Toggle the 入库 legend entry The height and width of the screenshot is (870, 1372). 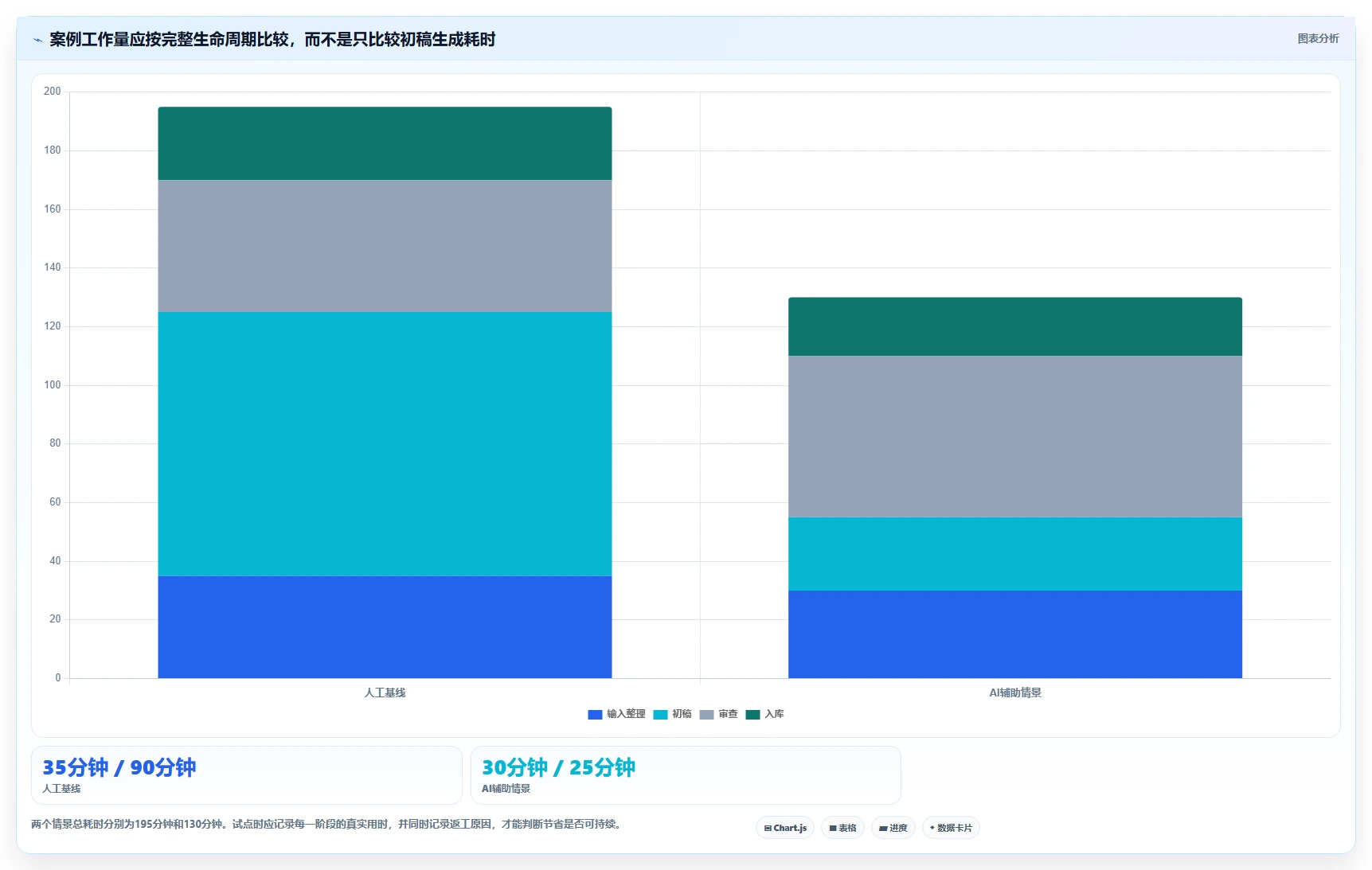tap(764, 715)
